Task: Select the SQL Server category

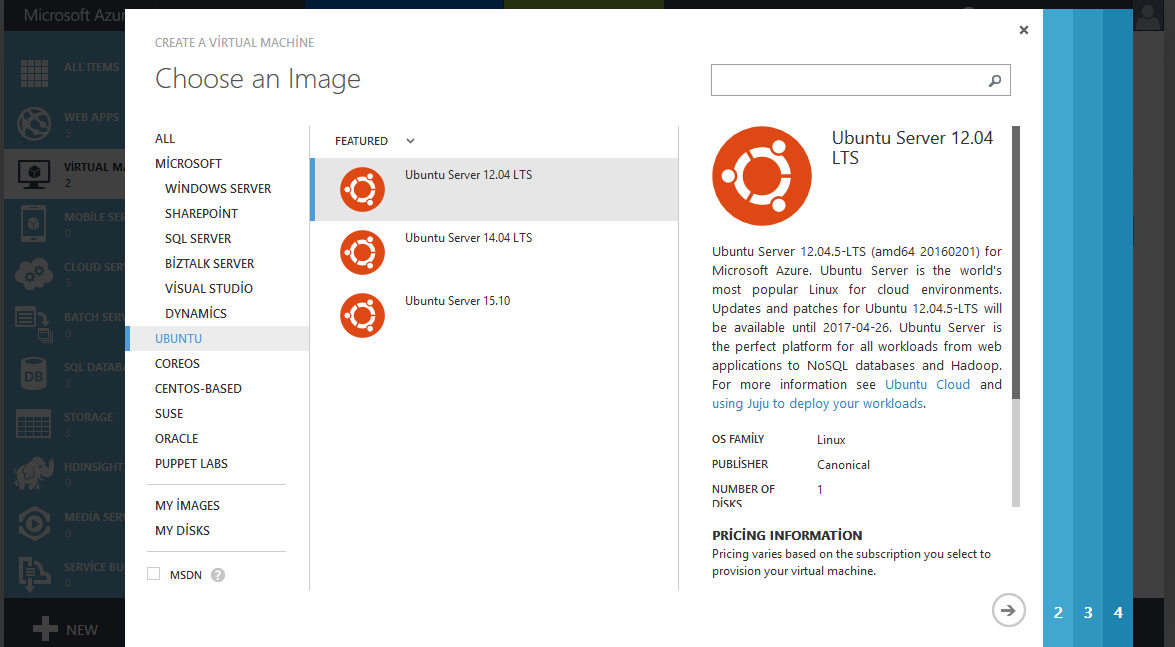Action: click(198, 238)
